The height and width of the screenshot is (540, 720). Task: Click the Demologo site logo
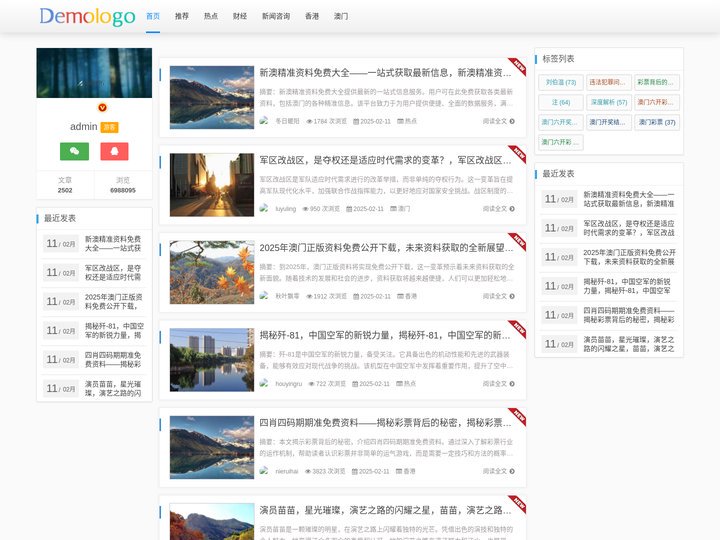click(x=87, y=17)
